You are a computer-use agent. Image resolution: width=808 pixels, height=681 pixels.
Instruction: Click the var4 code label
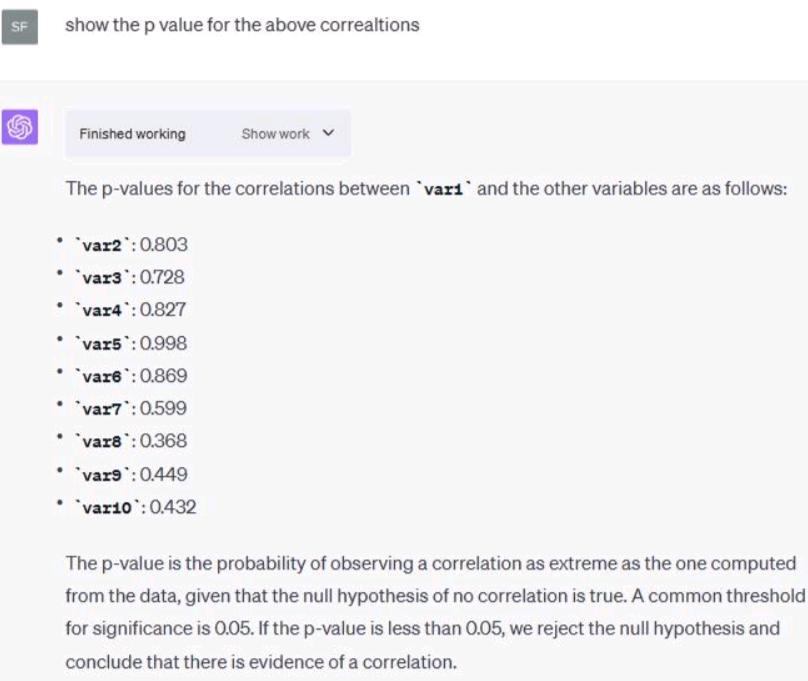pos(102,310)
